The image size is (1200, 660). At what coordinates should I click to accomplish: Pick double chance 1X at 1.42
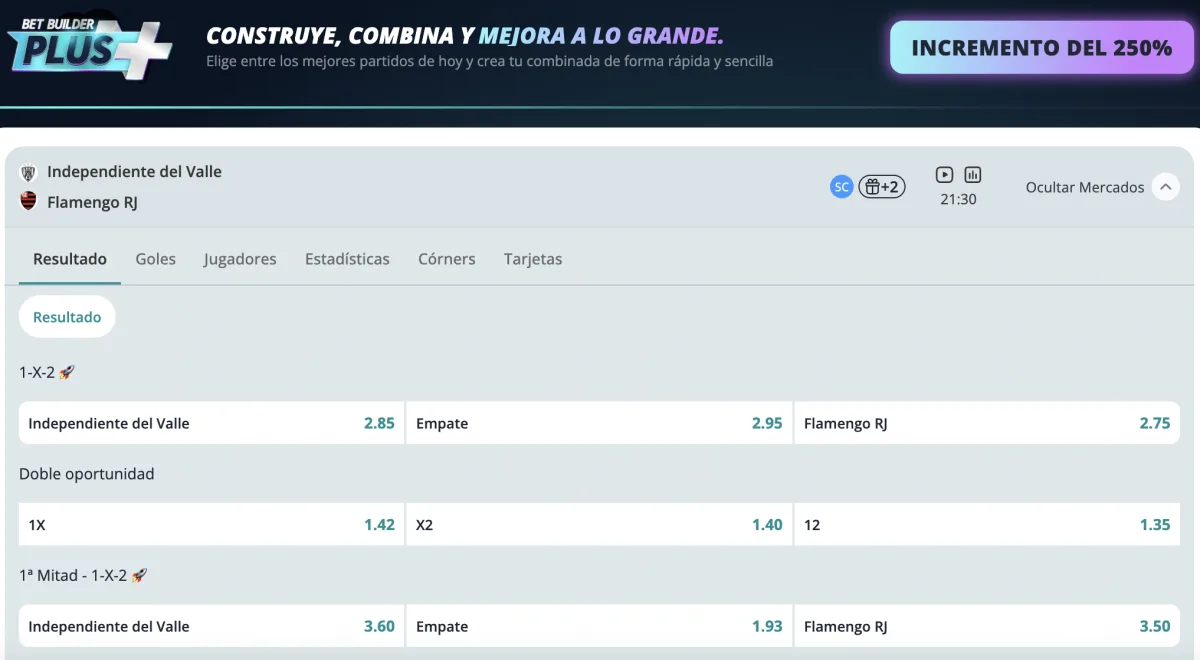[x=211, y=524]
